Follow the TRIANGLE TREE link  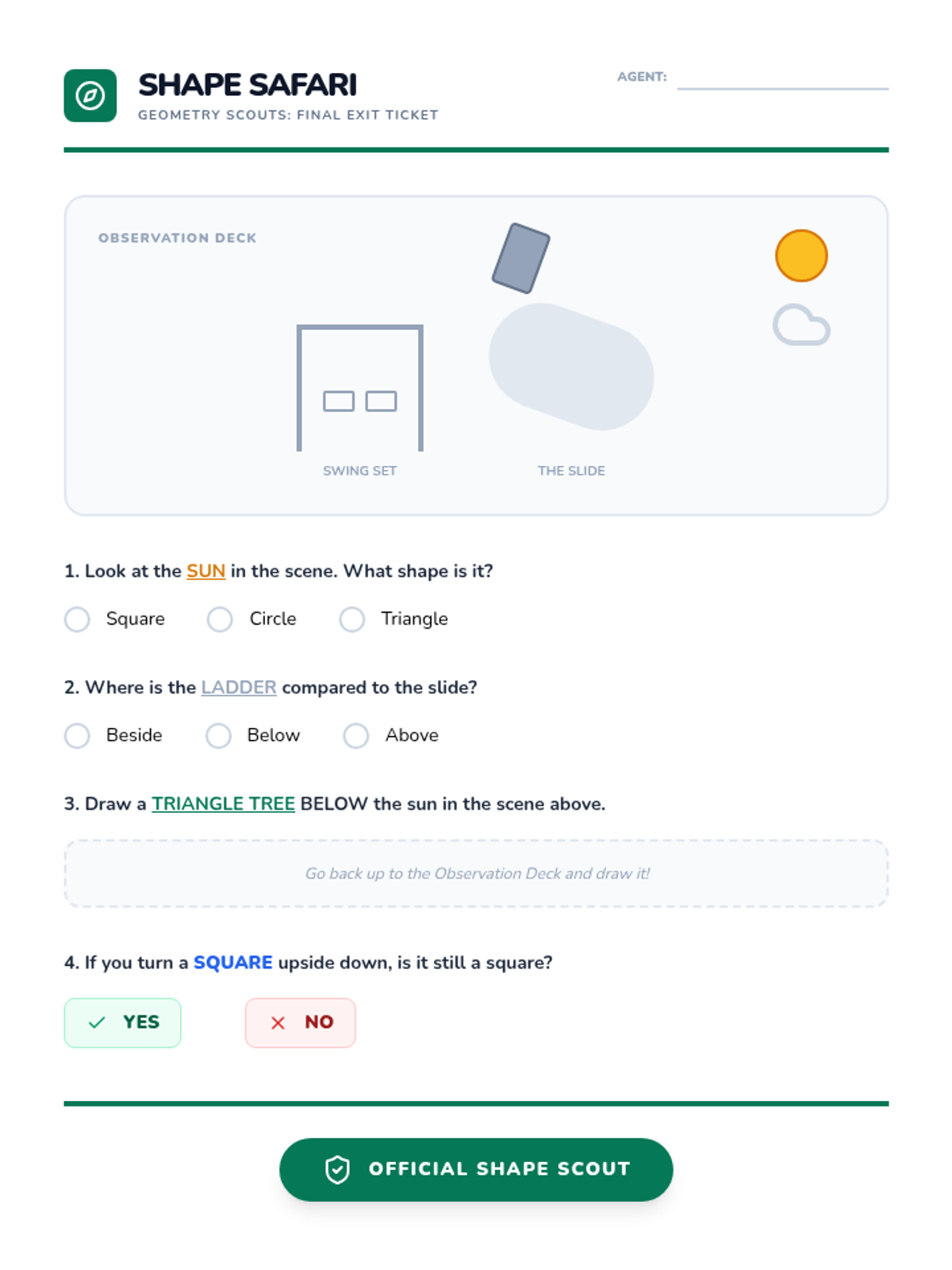(x=224, y=804)
